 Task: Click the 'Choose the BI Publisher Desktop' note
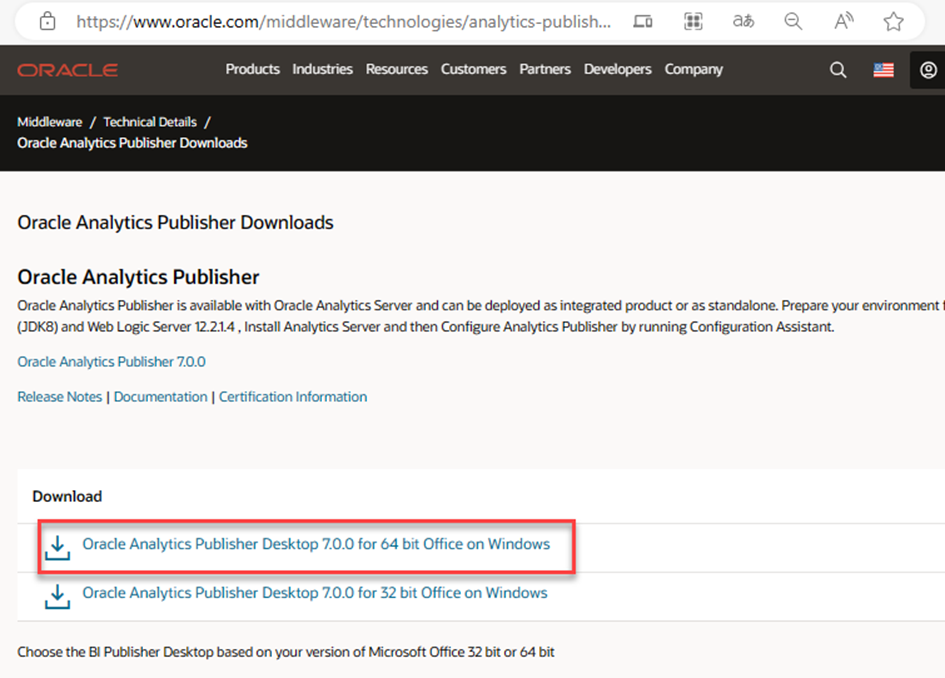click(286, 652)
